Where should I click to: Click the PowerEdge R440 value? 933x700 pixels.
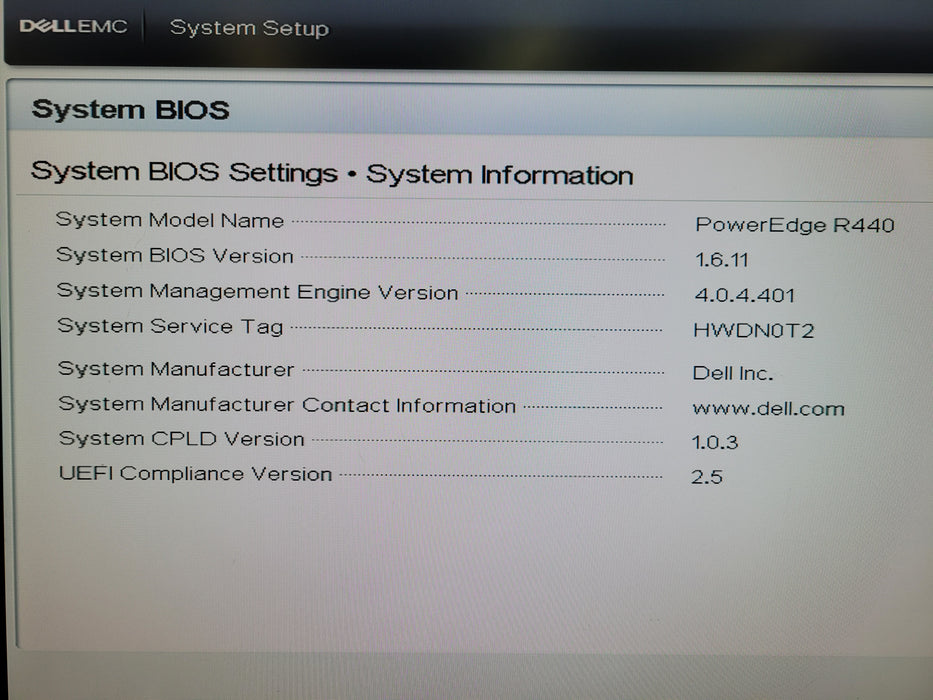795,225
